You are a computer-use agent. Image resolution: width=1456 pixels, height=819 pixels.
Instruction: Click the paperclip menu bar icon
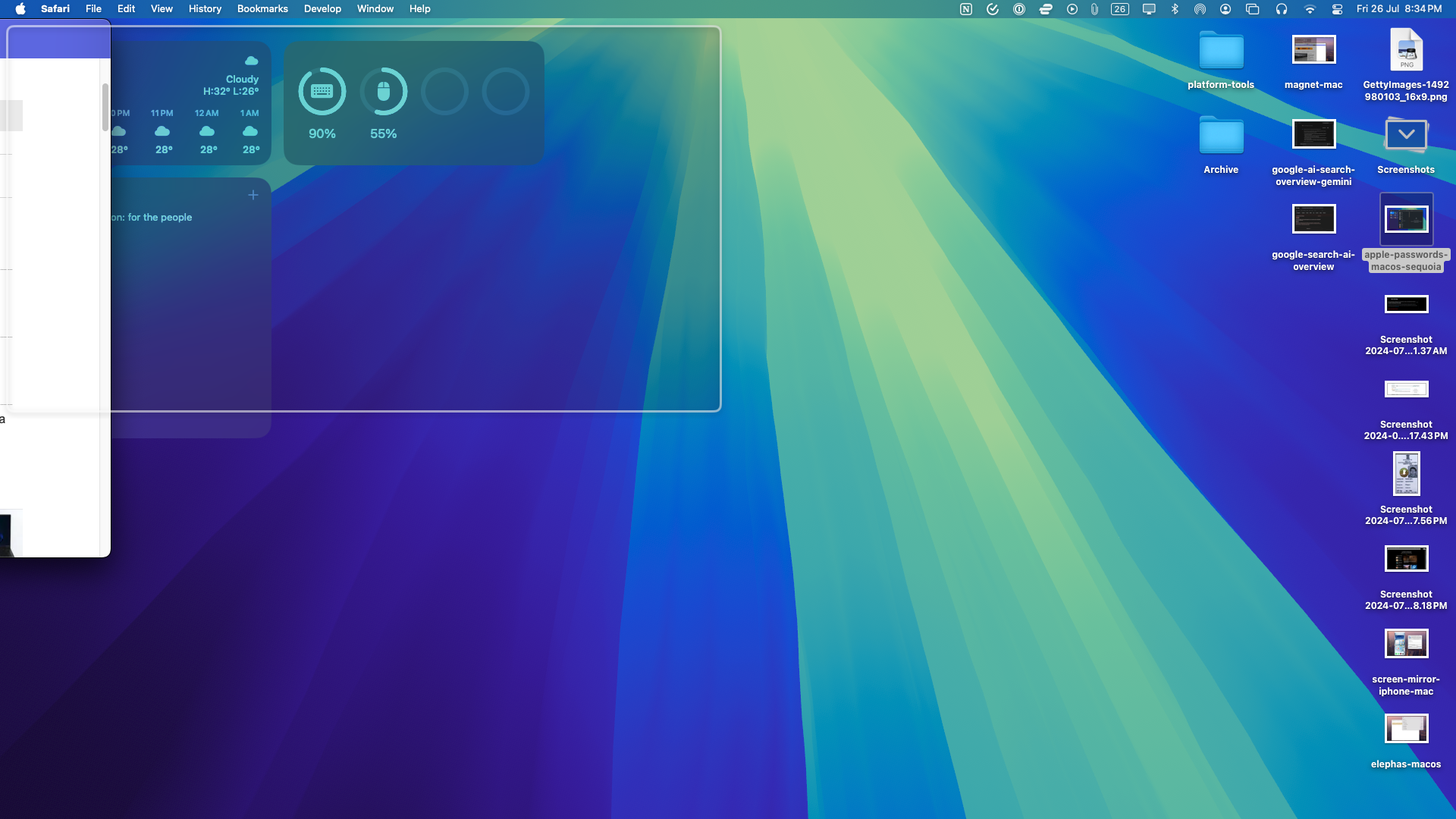click(x=1094, y=9)
